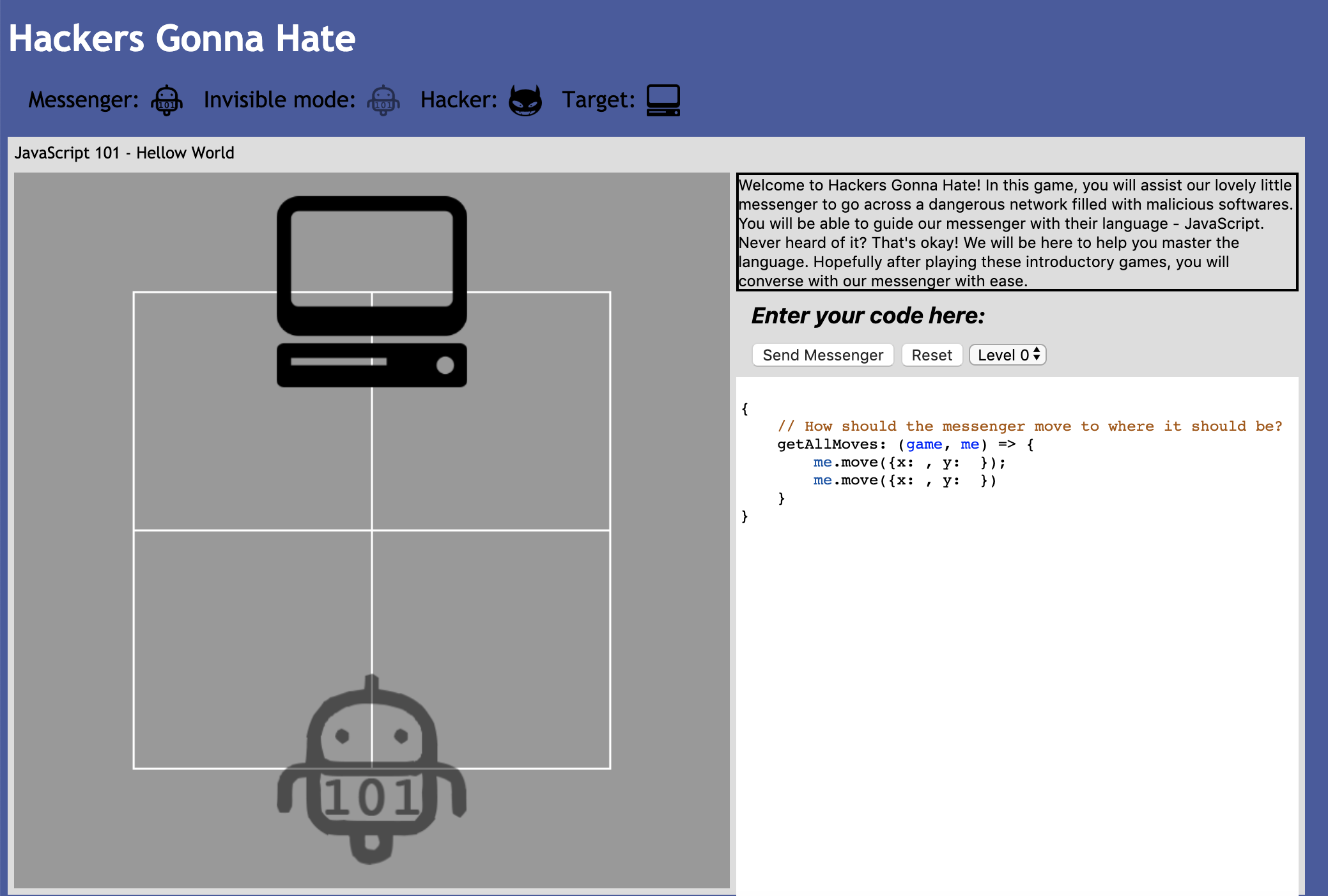Place cursor in second me.move code line
This screenshot has height=896, width=1328.
click(x=904, y=480)
